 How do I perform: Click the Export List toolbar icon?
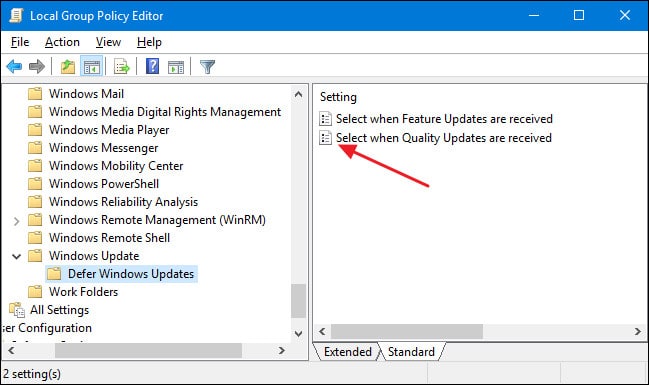point(122,66)
